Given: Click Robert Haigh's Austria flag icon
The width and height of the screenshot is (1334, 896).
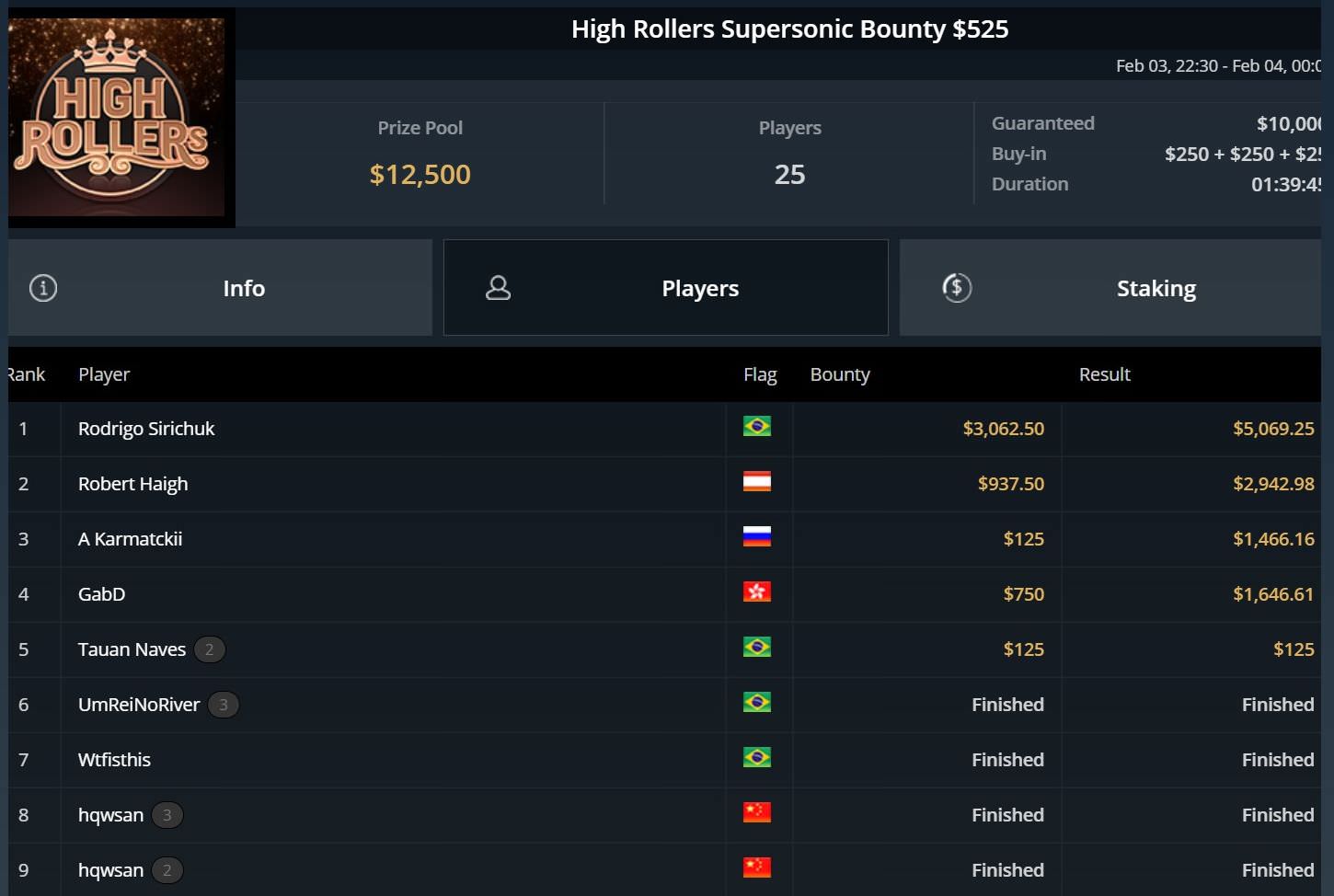Looking at the screenshot, I should [756, 482].
